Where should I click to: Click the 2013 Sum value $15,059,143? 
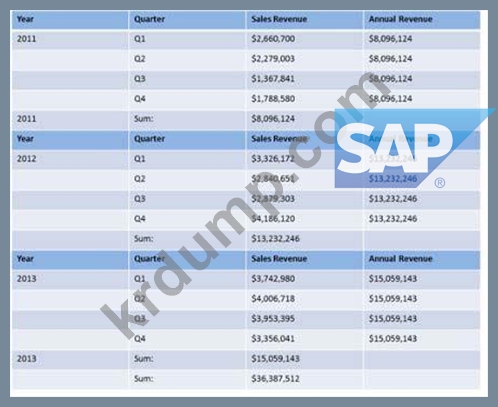coord(275,359)
